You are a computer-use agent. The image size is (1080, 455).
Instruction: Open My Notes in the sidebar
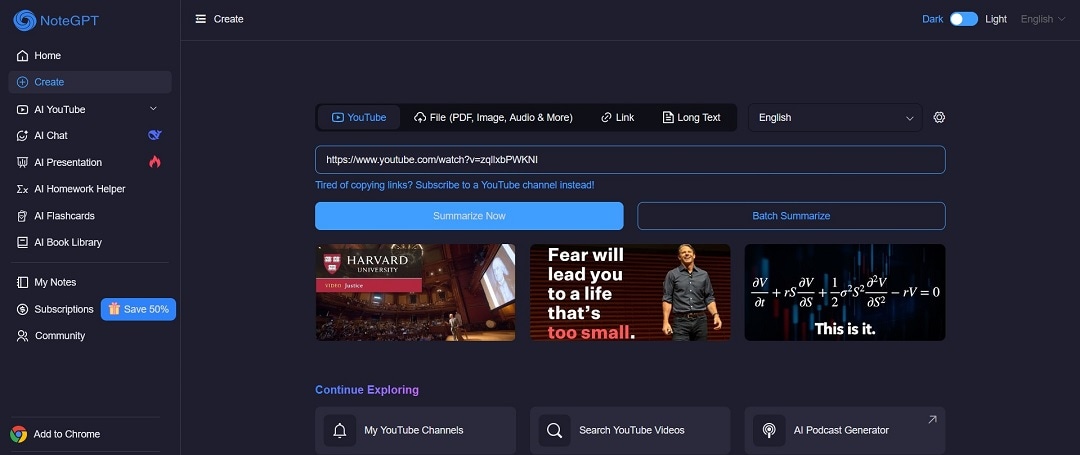(90, 282)
